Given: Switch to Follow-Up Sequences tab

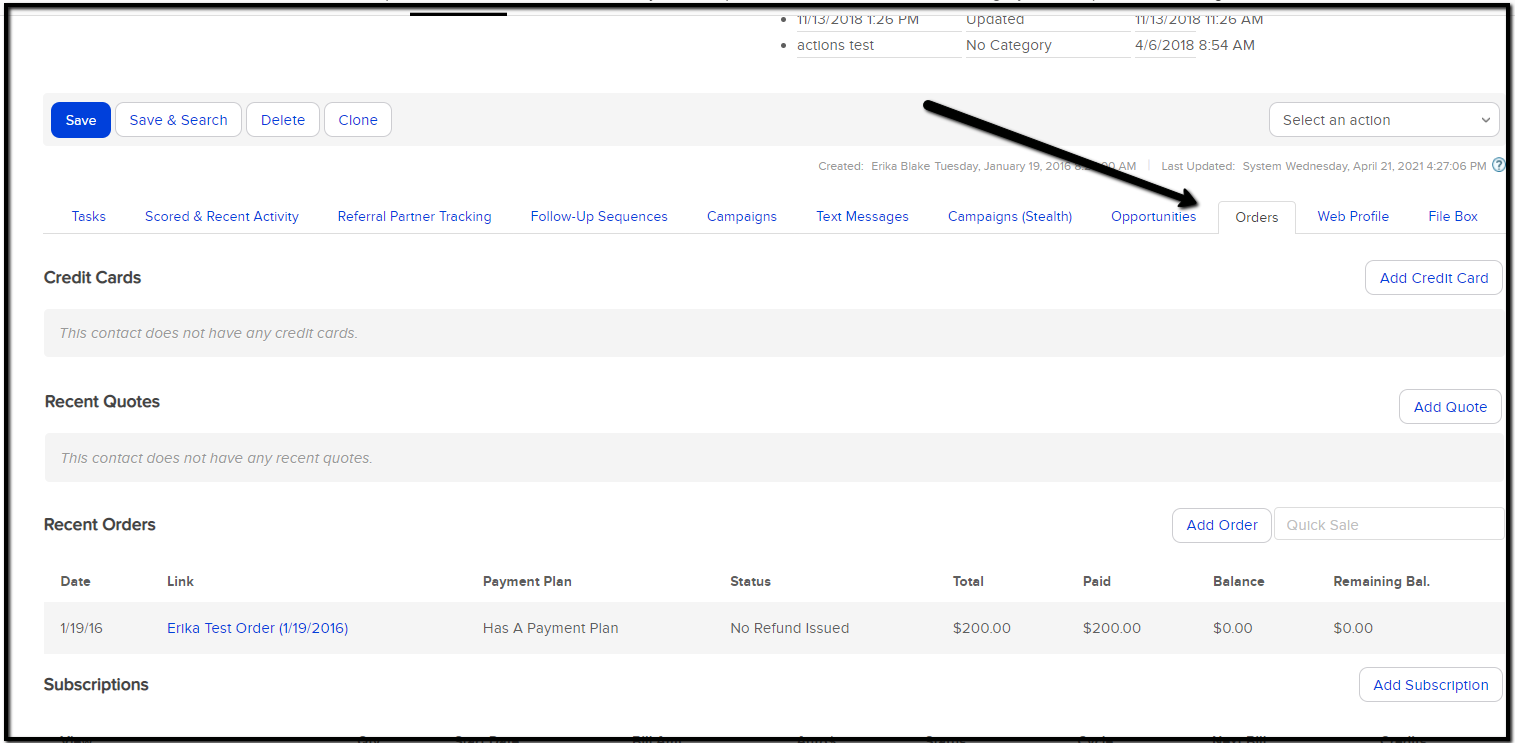Looking at the screenshot, I should 599,216.
